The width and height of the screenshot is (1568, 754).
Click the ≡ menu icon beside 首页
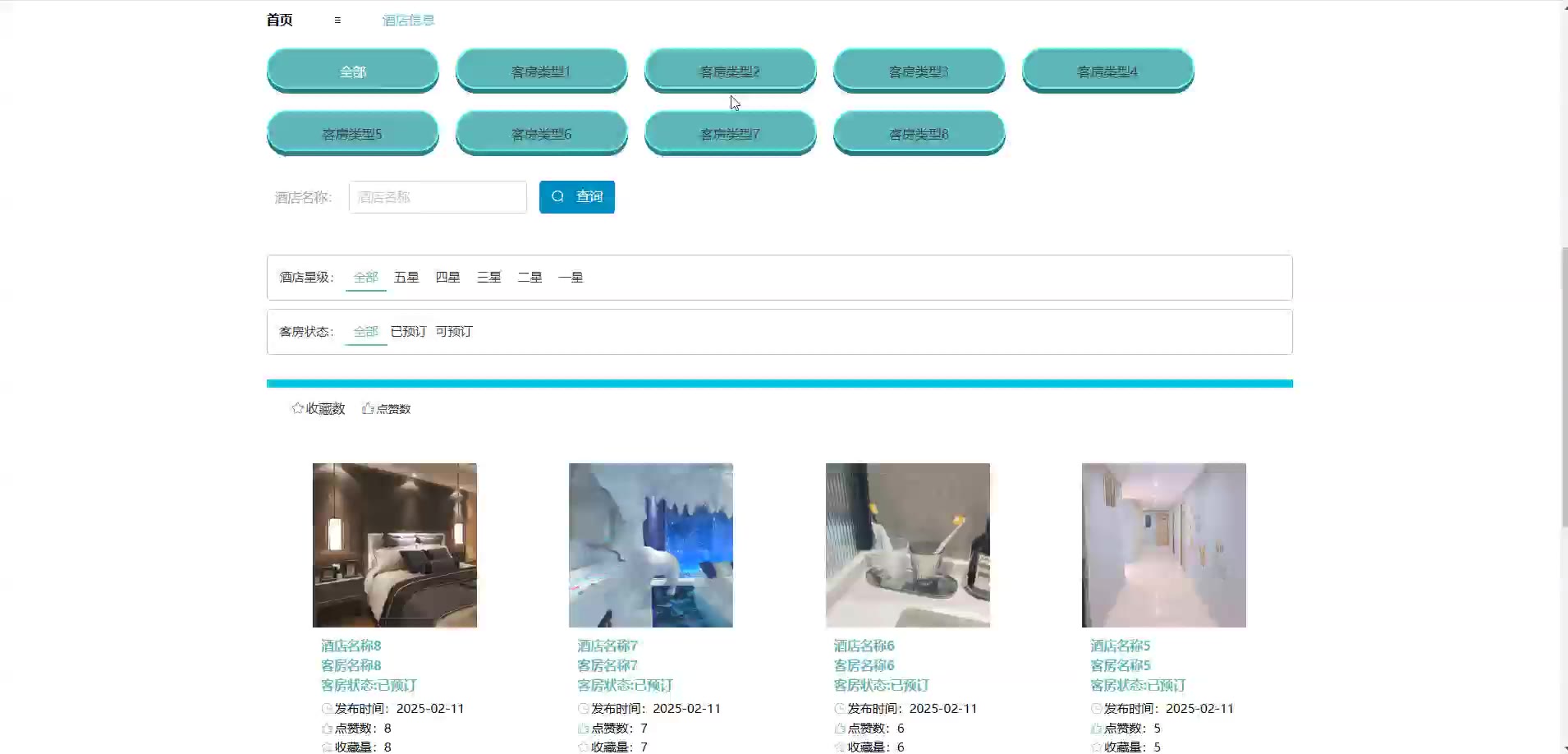click(x=337, y=20)
